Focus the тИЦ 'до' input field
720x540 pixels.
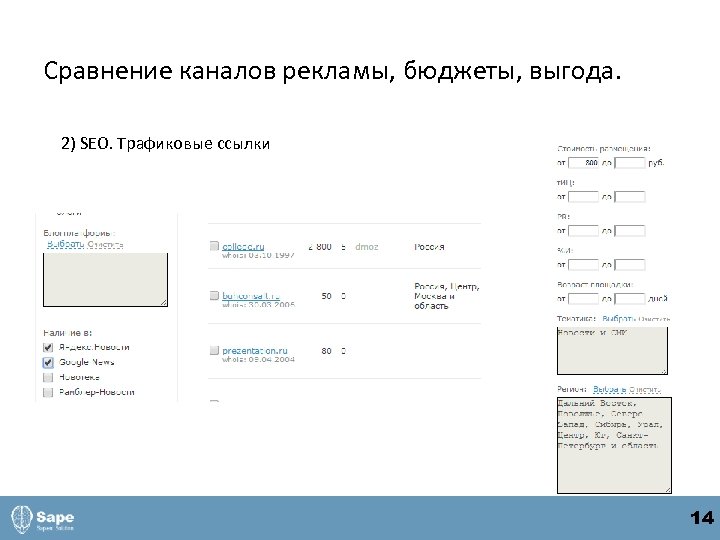pos(630,197)
